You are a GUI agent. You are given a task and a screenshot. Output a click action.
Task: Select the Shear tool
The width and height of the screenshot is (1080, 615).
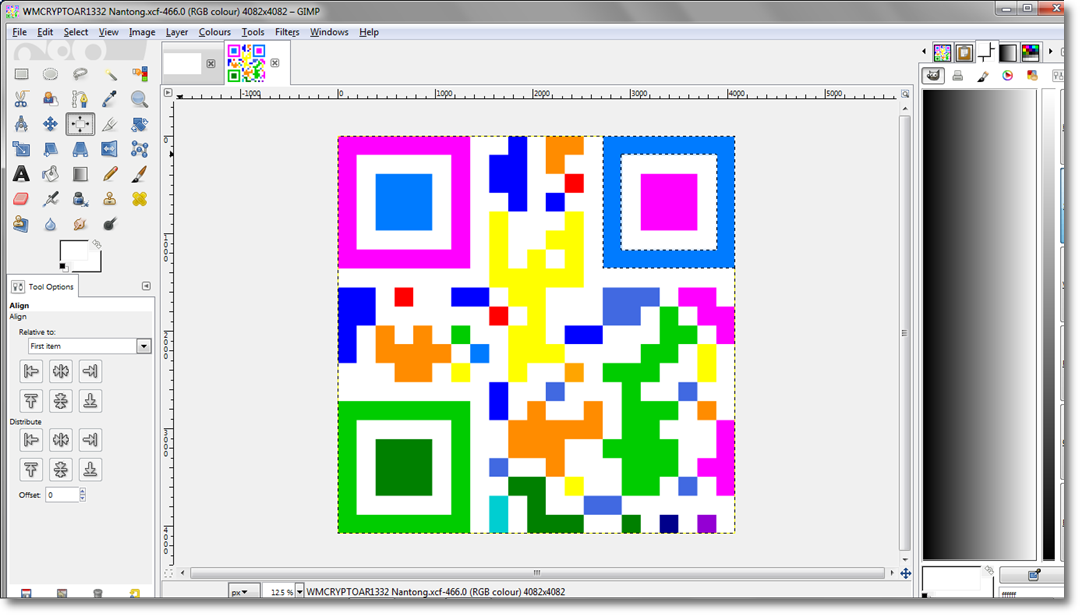pyautogui.click(x=50, y=149)
